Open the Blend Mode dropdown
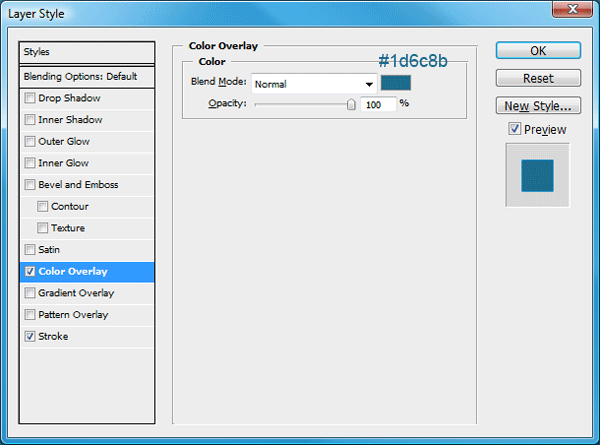Image resolution: width=600 pixels, height=445 pixels. 314,84
